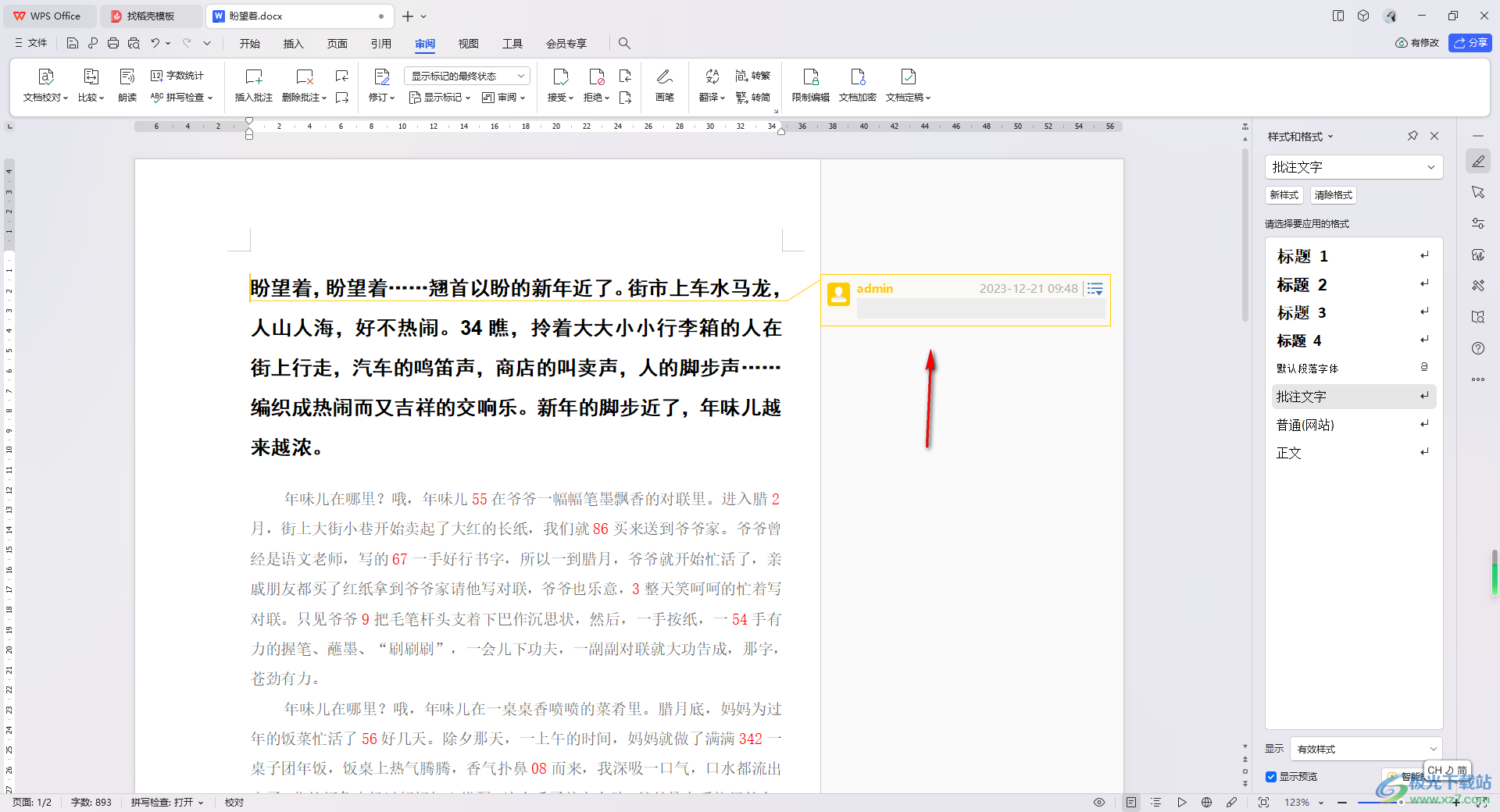Open the 视图 tab
The image size is (1500, 812).
click(469, 44)
